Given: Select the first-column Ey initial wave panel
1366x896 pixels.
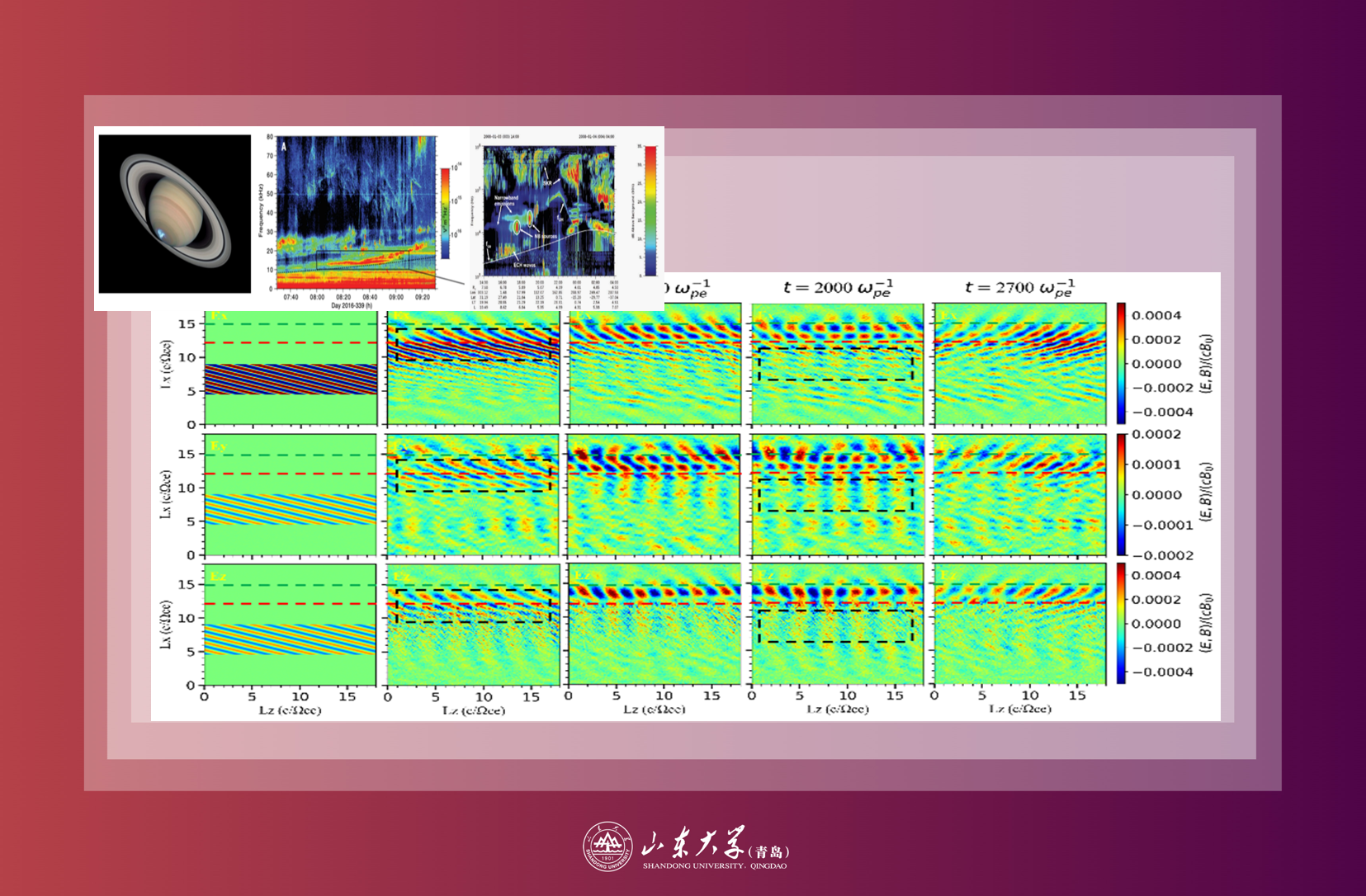Looking at the screenshot, I should tap(291, 495).
